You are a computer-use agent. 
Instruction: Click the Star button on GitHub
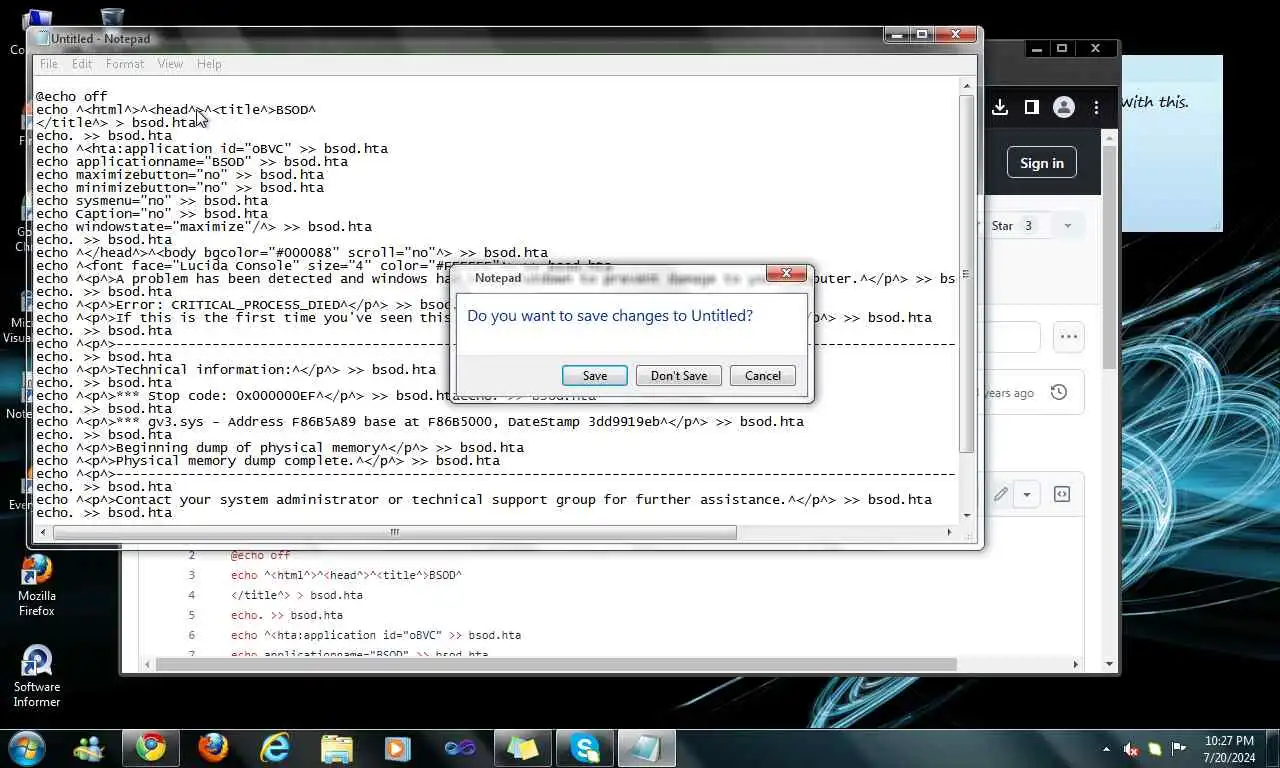[1011, 226]
